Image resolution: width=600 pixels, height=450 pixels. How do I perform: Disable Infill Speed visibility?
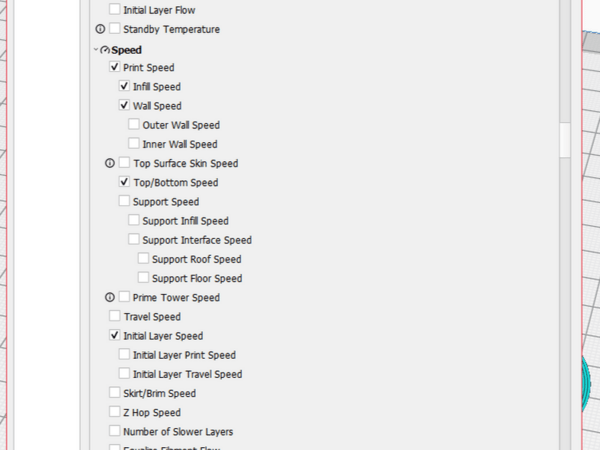coord(124,87)
